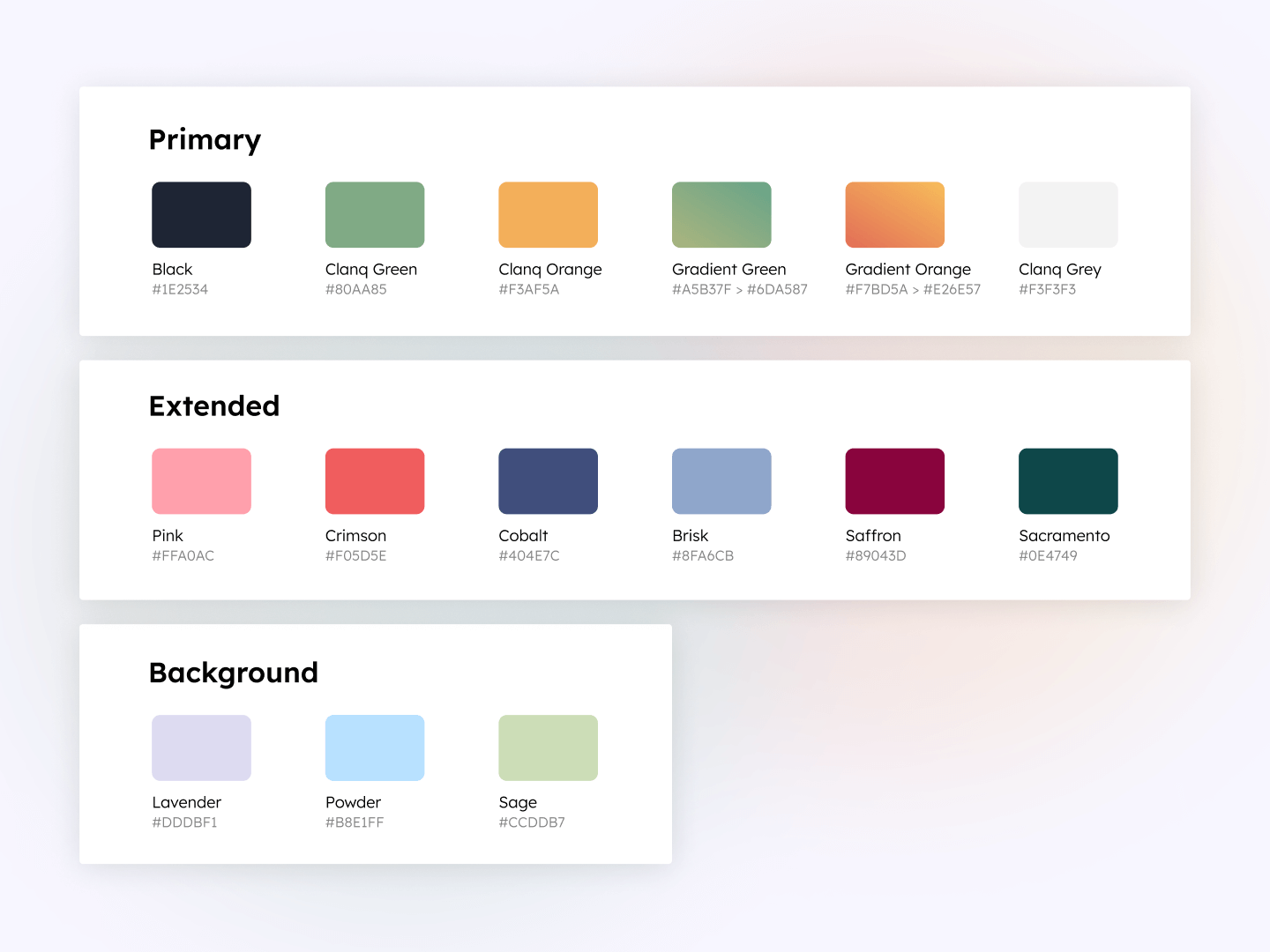Click the Black color swatch
Screen dimensions: 1270x952
tap(201, 214)
